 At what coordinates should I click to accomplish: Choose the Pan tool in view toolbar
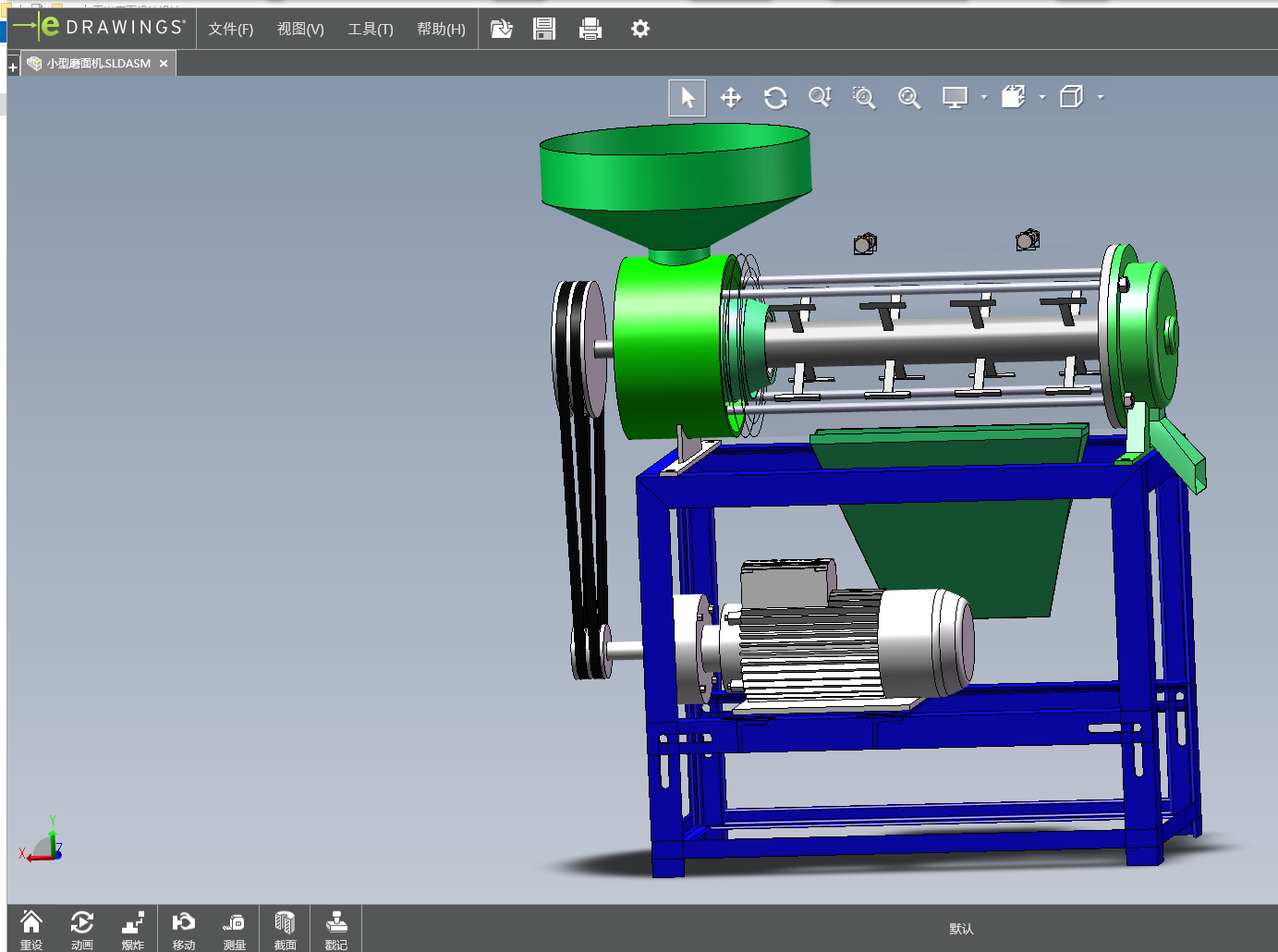point(731,98)
